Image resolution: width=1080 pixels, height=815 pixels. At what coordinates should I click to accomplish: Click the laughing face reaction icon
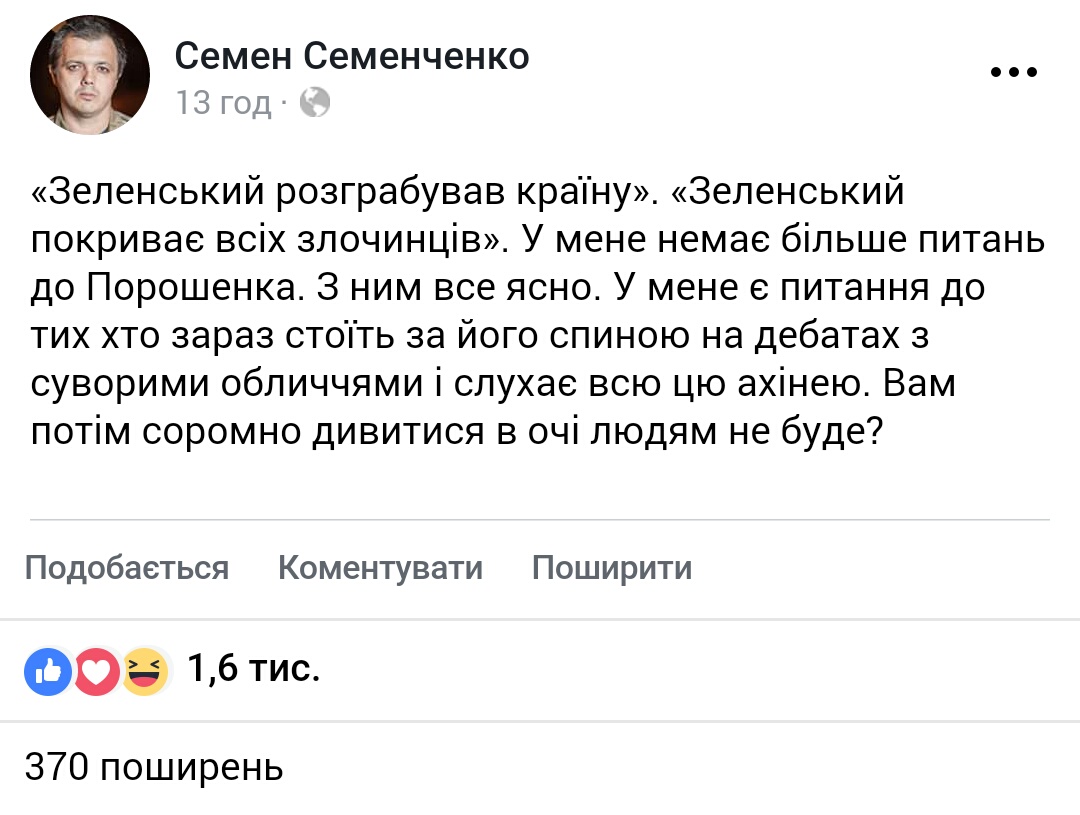coord(145,671)
